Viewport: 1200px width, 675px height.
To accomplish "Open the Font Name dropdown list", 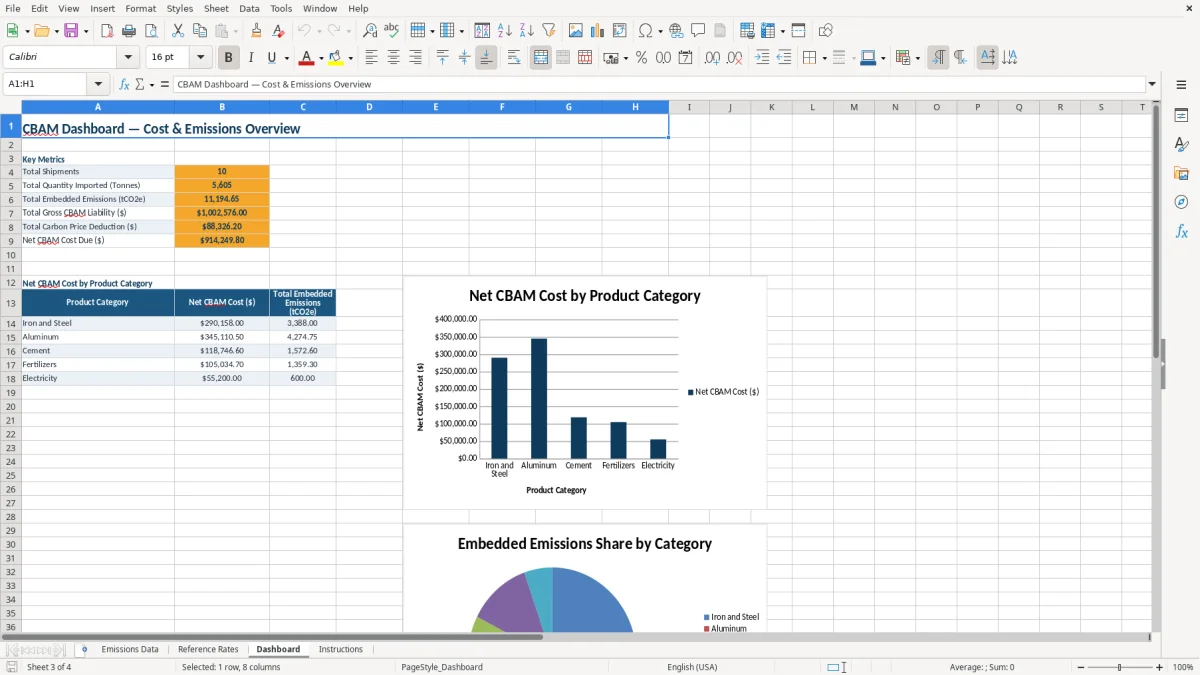I will (x=128, y=58).
